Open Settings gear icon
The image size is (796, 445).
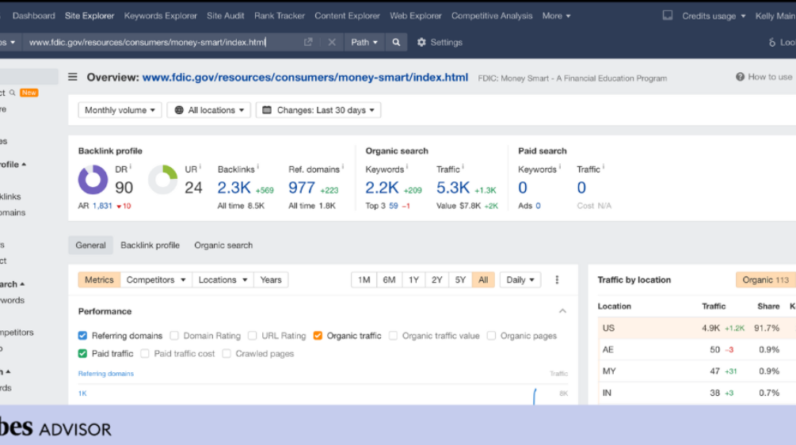coord(421,42)
